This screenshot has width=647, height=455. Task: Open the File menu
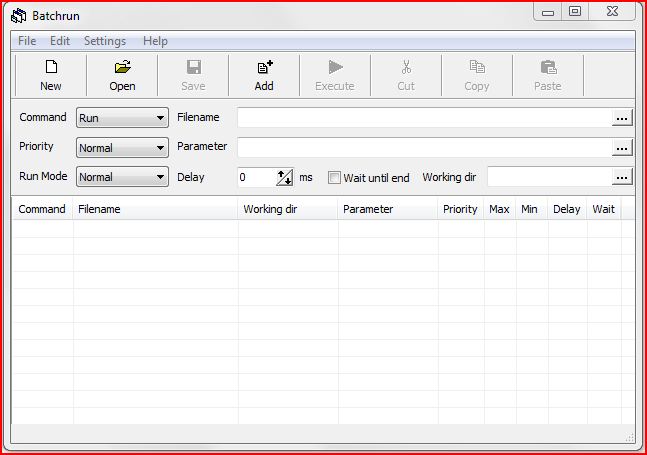[x=27, y=41]
